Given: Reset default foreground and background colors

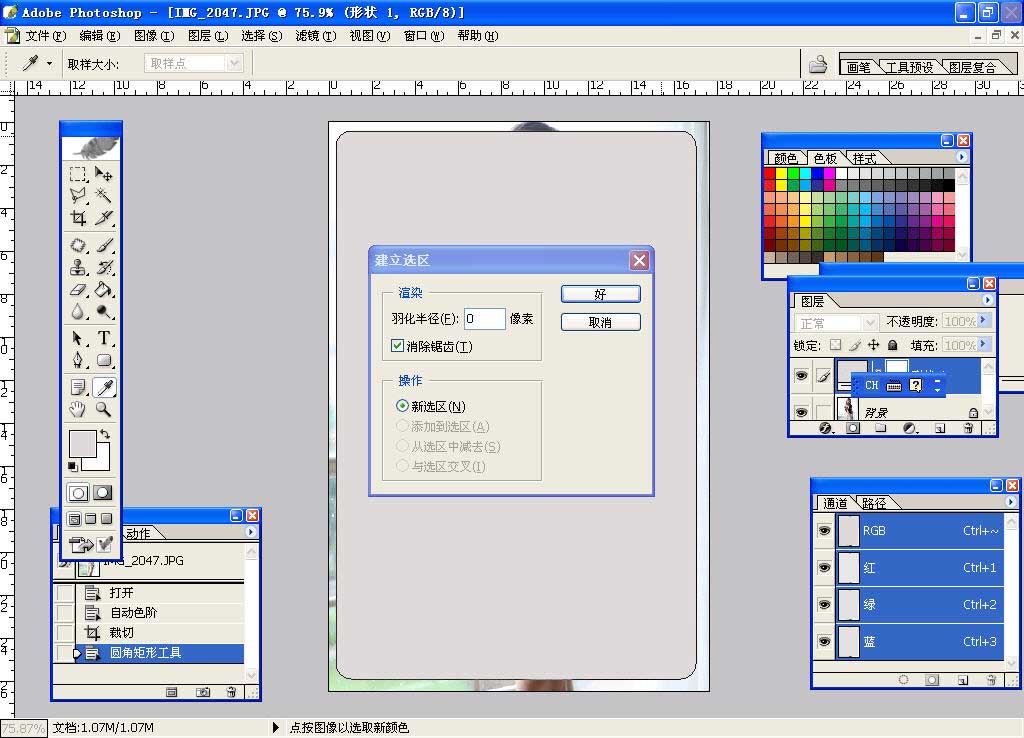Looking at the screenshot, I should coord(72,466).
